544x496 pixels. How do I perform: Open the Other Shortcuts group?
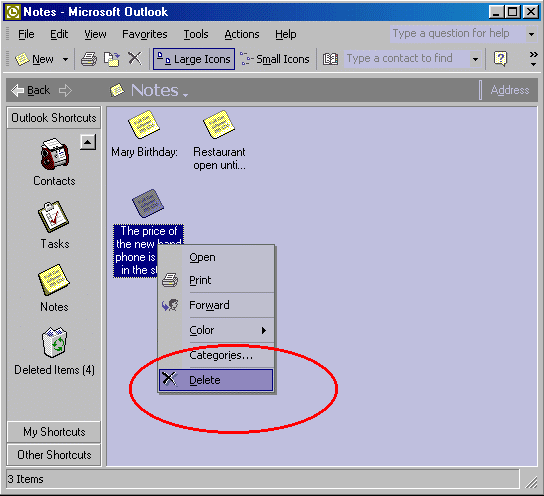pos(54,455)
